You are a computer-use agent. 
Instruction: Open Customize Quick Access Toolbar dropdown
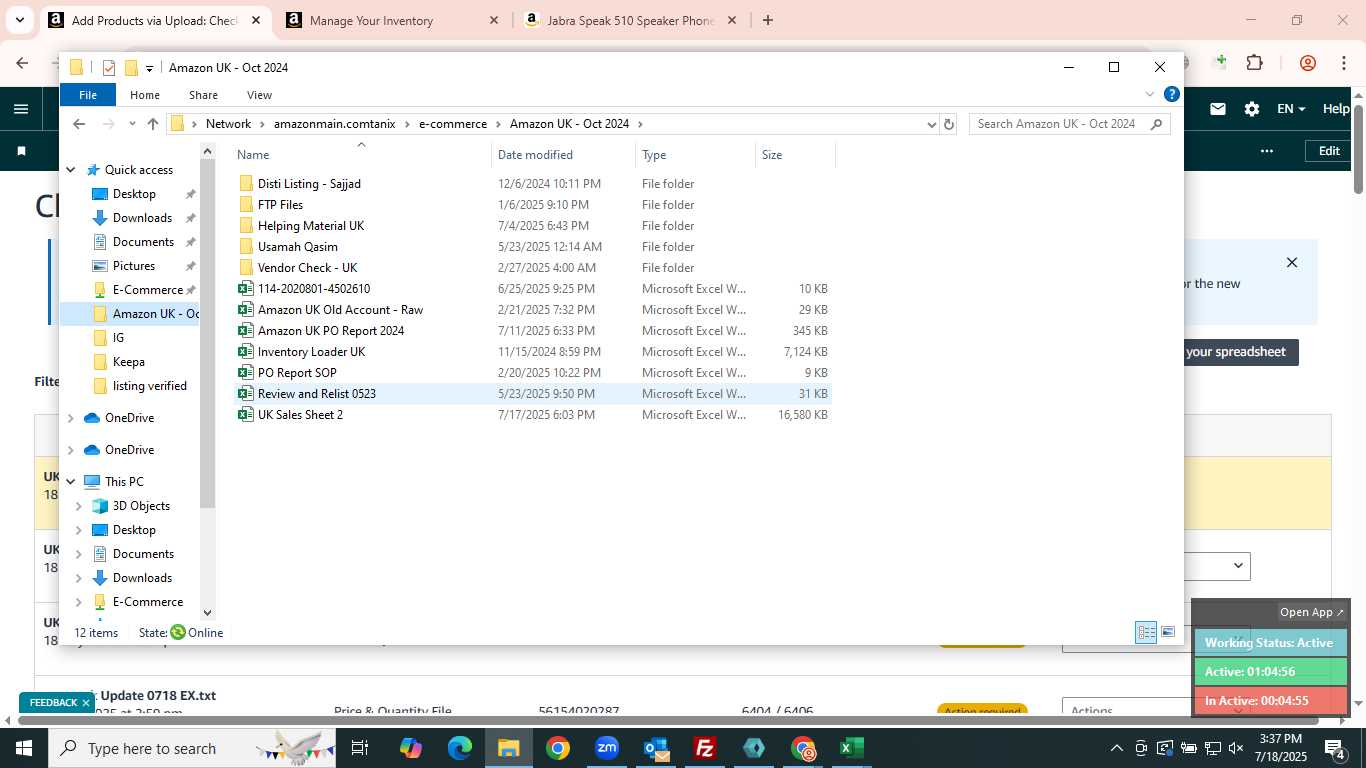(149, 68)
